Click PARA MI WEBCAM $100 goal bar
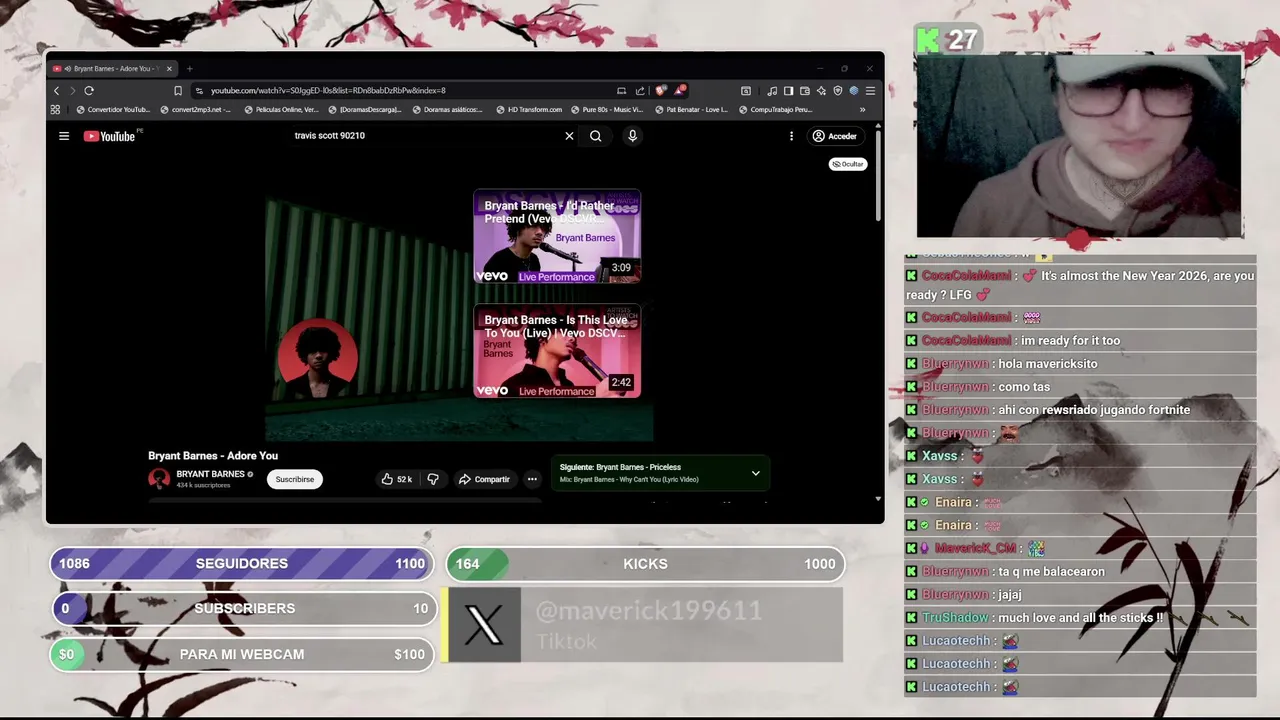 point(242,654)
